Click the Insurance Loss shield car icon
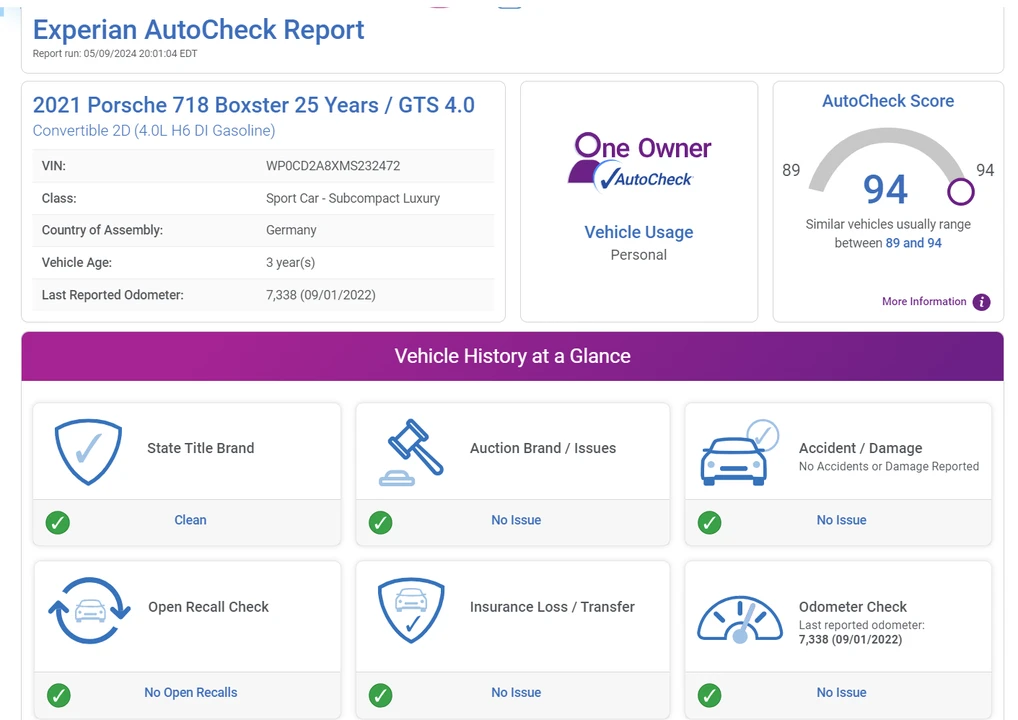This screenshot has height=720, width=1018. [x=412, y=611]
